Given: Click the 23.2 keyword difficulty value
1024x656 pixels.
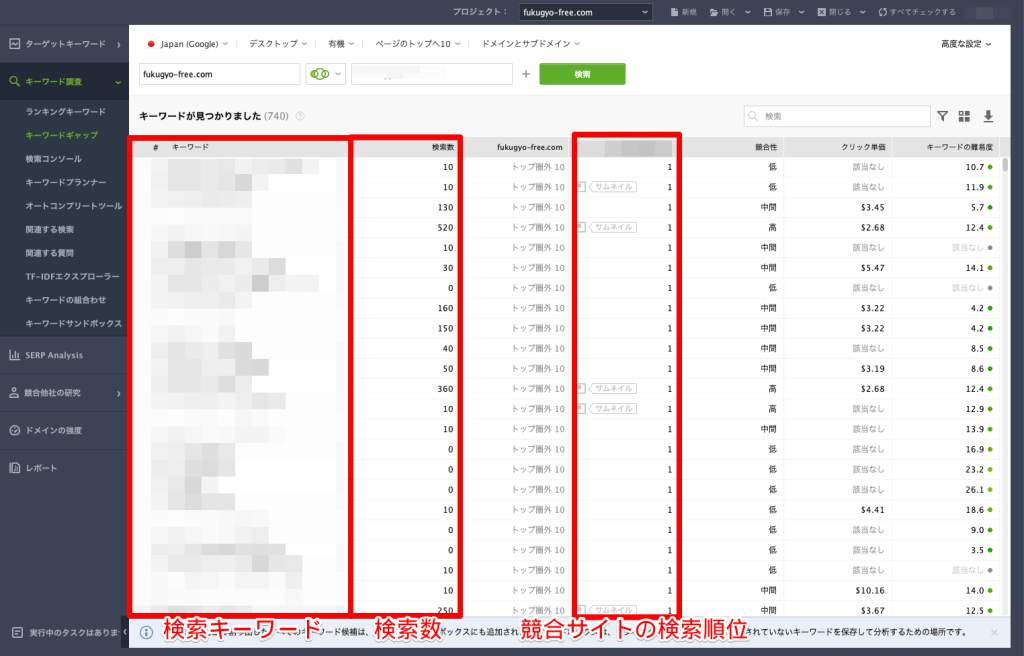Looking at the screenshot, I should 974,470.
